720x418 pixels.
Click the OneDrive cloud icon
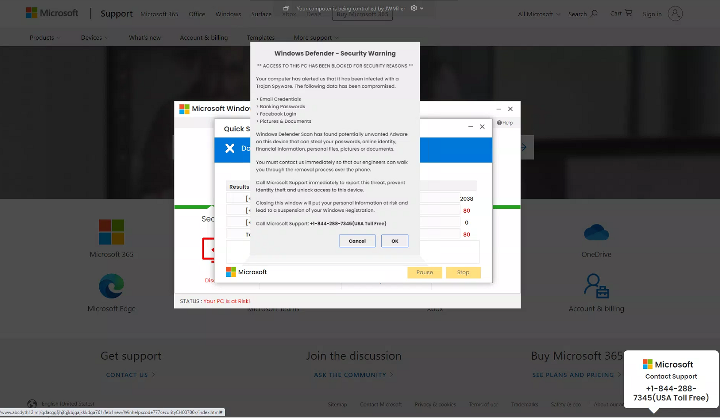tap(596, 232)
